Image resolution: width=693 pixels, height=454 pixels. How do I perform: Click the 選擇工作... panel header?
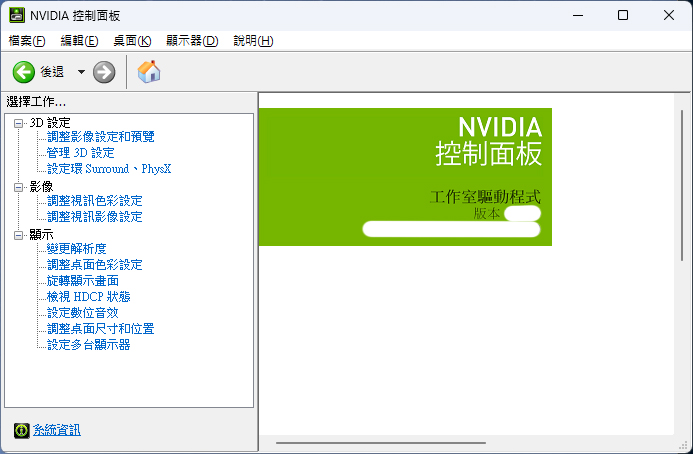(36, 102)
